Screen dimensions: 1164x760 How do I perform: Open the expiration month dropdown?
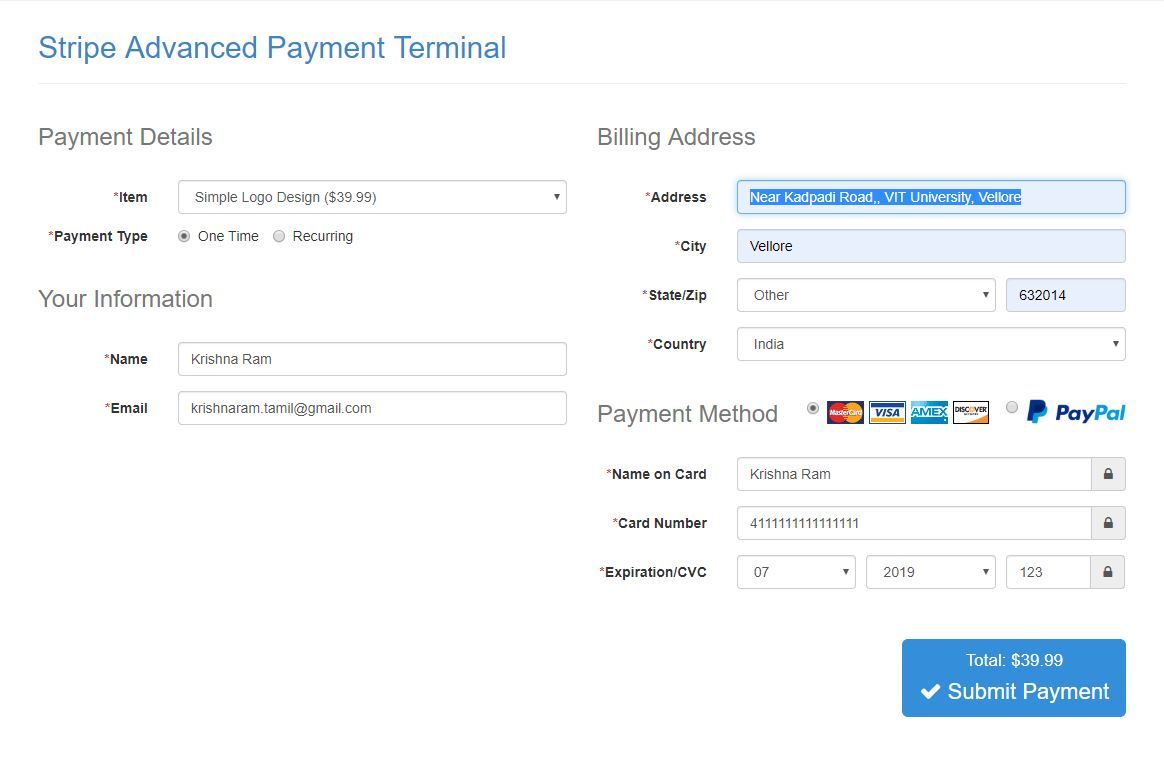pyautogui.click(x=796, y=572)
